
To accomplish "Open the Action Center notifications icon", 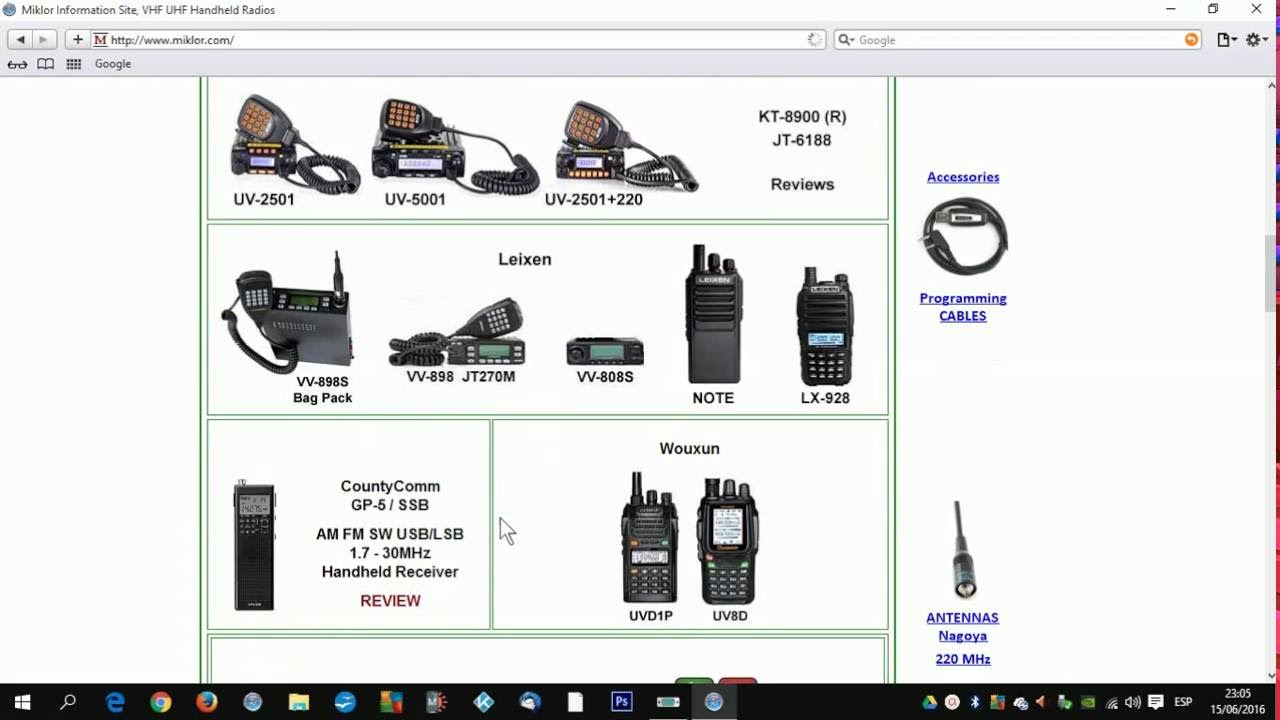I will click(x=1156, y=702).
